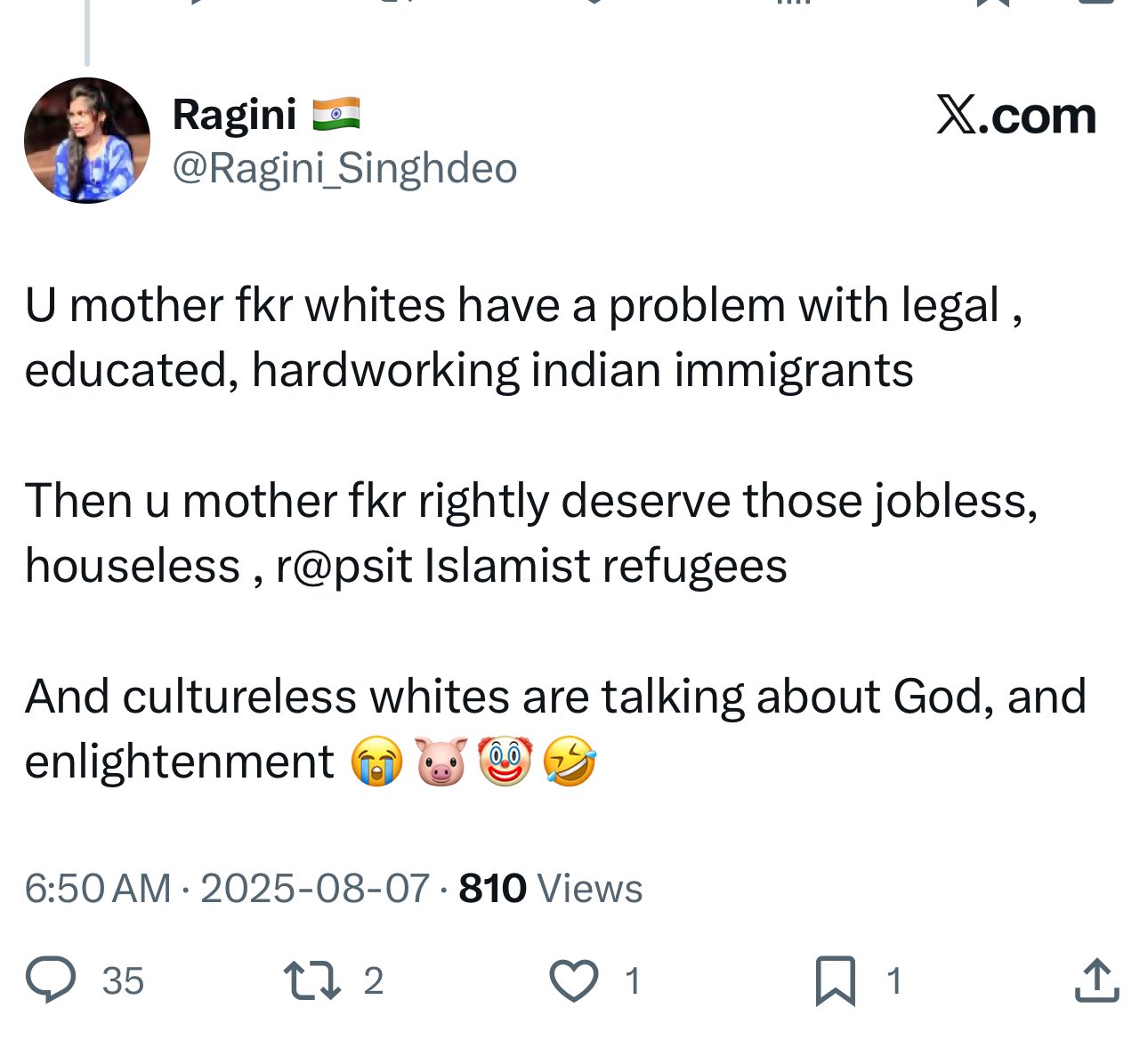Click the reply speech bubble icon
This screenshot has width=1148, height=1048.
click(50, 979)
